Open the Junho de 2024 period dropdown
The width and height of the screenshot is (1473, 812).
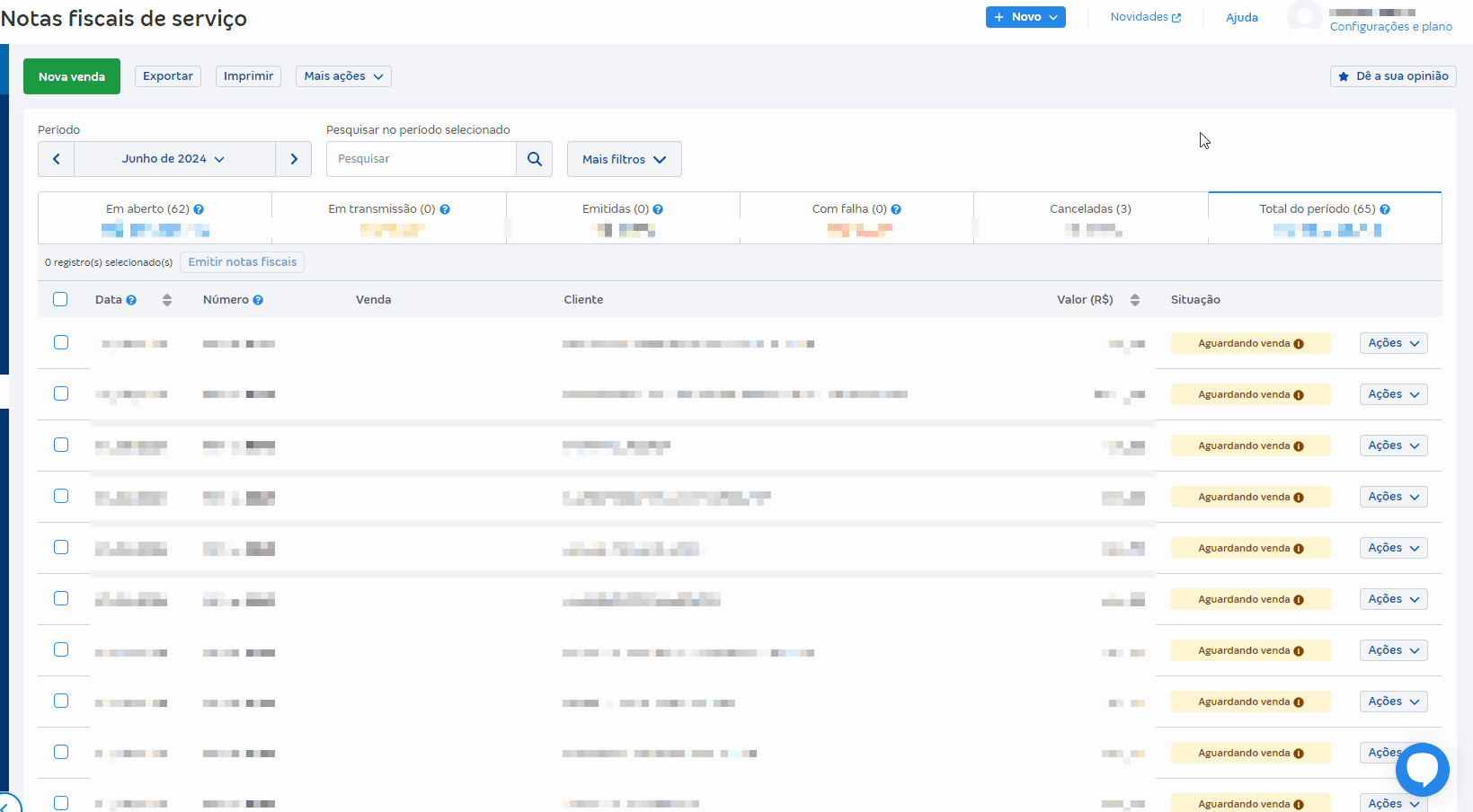[x=174, y=159]
